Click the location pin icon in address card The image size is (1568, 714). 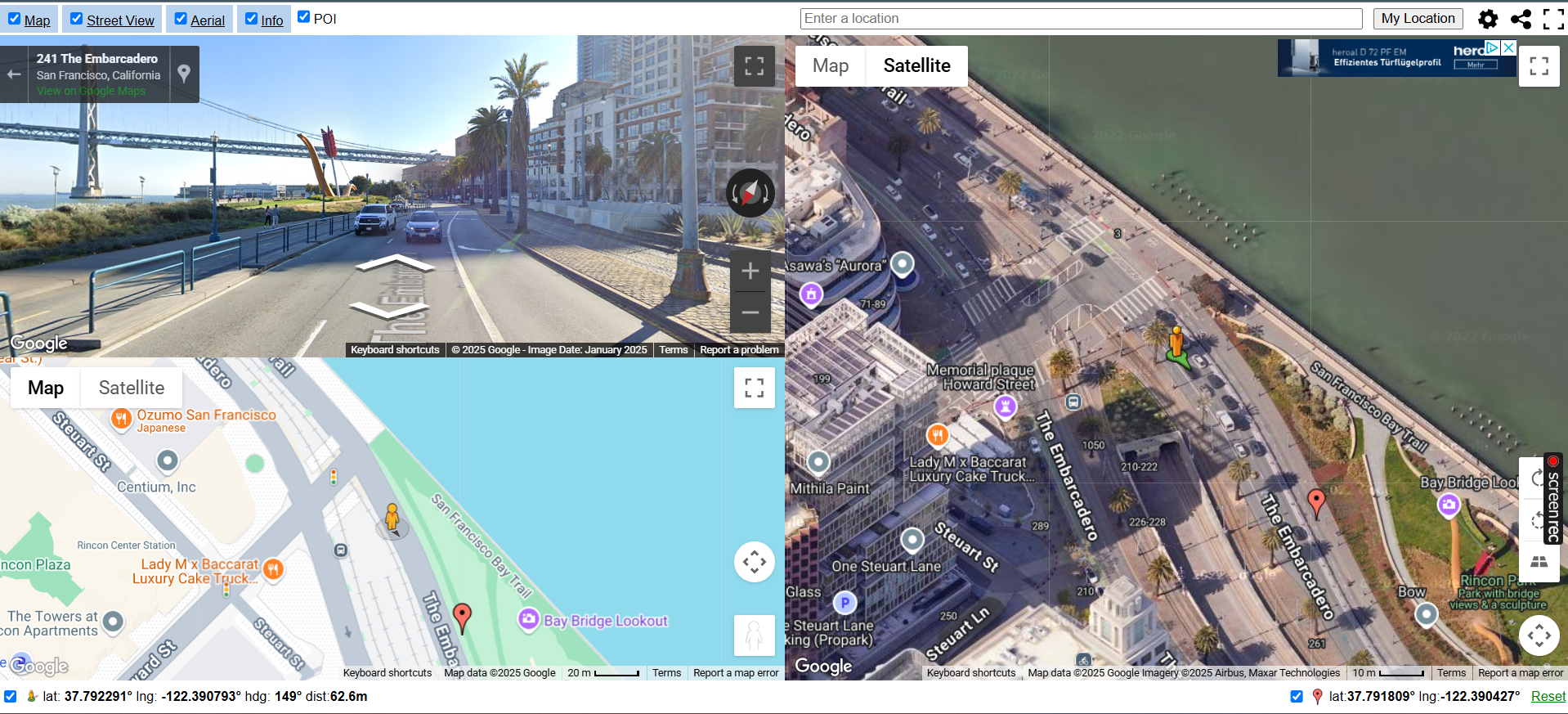click(x=184, y=74)
